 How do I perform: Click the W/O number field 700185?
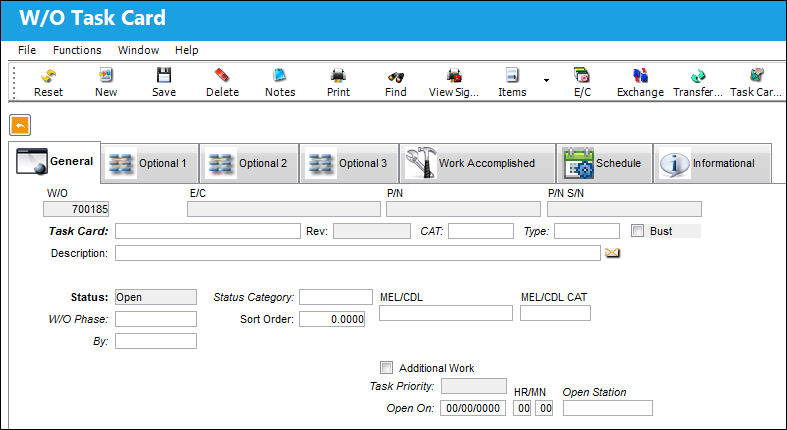pos(76,209)
